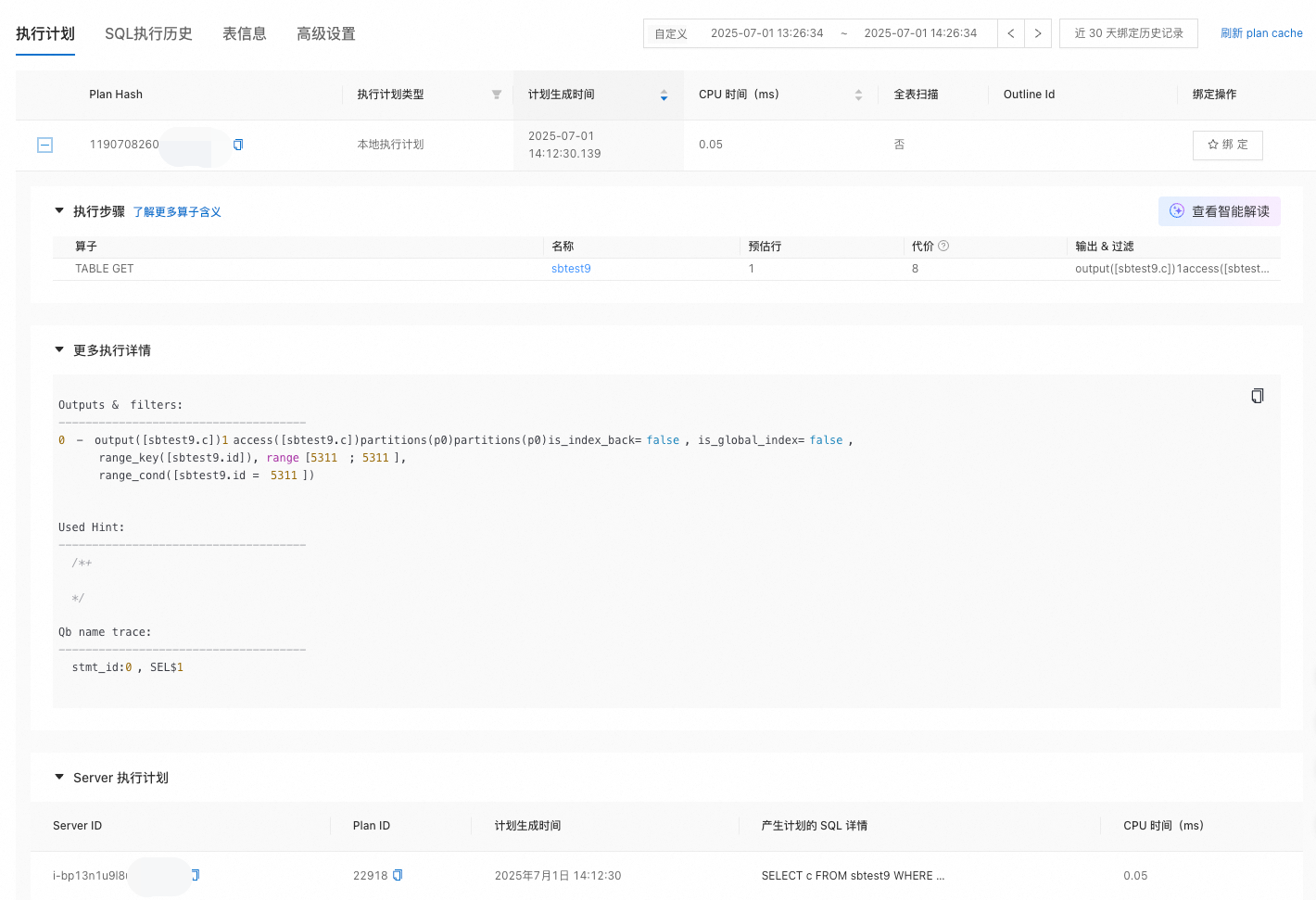Copy the execution detail text block
The image size is (1316, 900).
pos(1258,396)
